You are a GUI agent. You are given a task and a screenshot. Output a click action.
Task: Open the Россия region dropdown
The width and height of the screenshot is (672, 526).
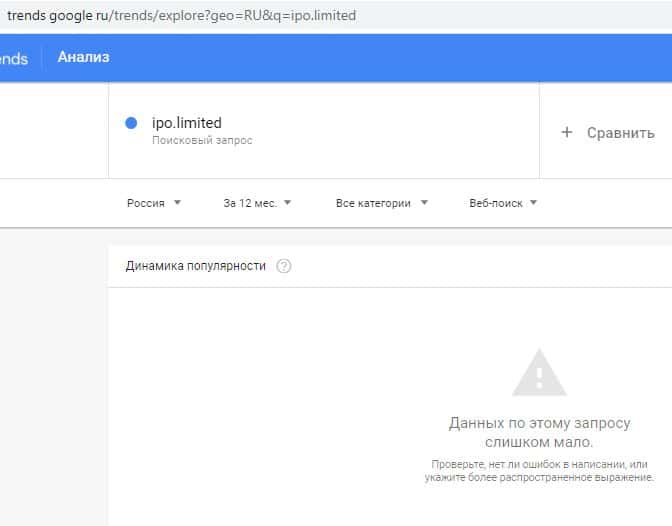coord(153,203)
